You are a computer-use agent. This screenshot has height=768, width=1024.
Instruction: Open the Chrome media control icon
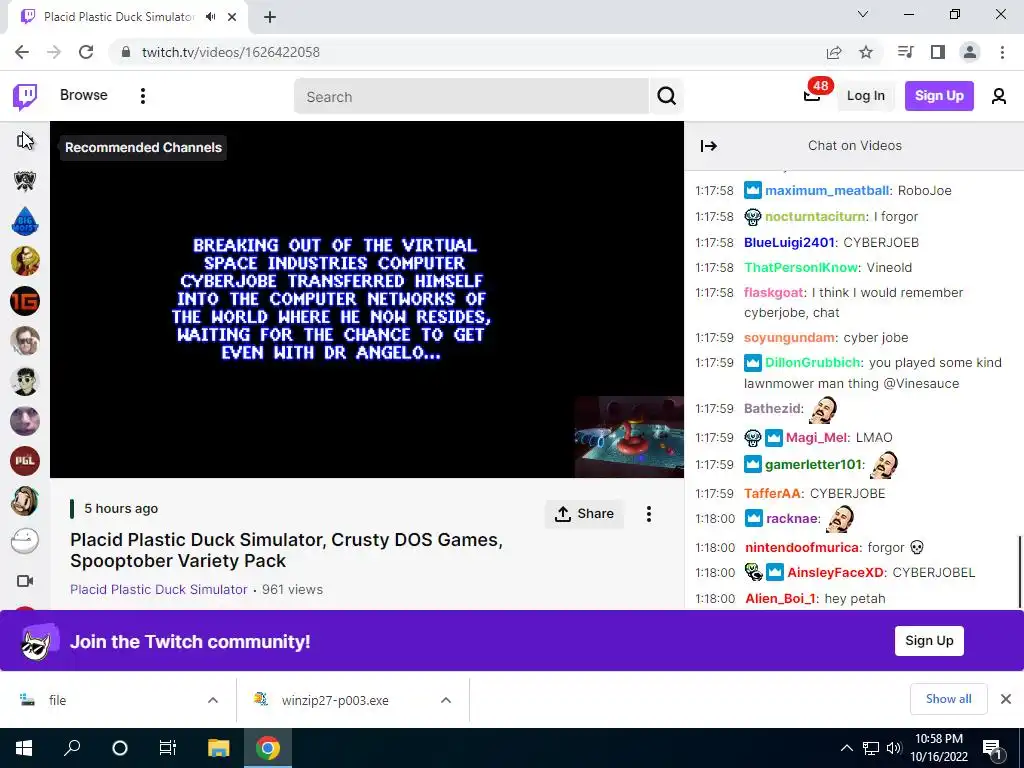pyautogui.click(x=905, y=52)
